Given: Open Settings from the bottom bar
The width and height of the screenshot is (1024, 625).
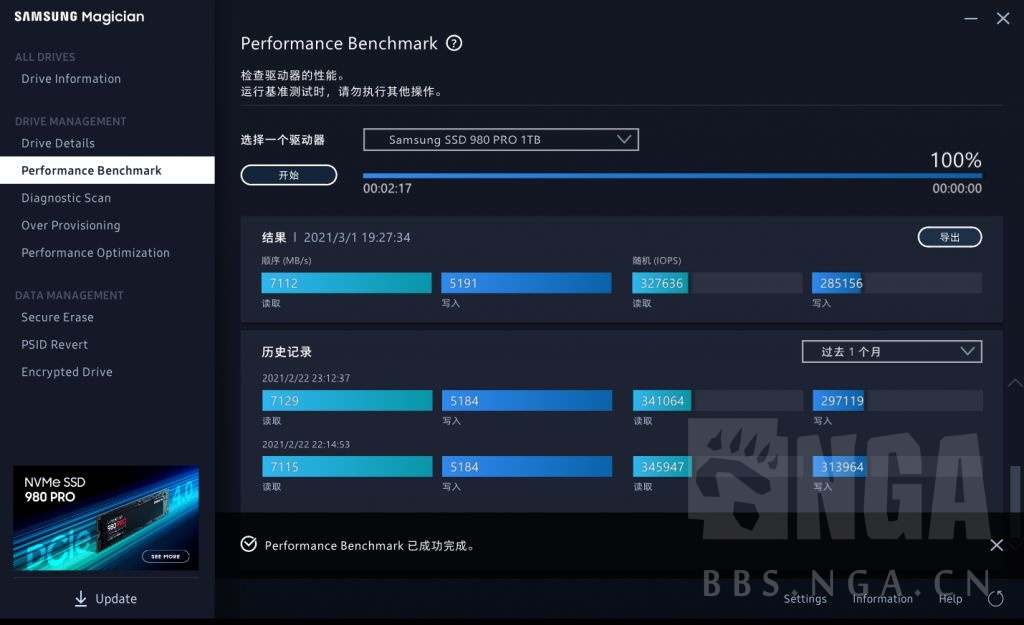Looking at the screenshot, I should pos(805,598).
